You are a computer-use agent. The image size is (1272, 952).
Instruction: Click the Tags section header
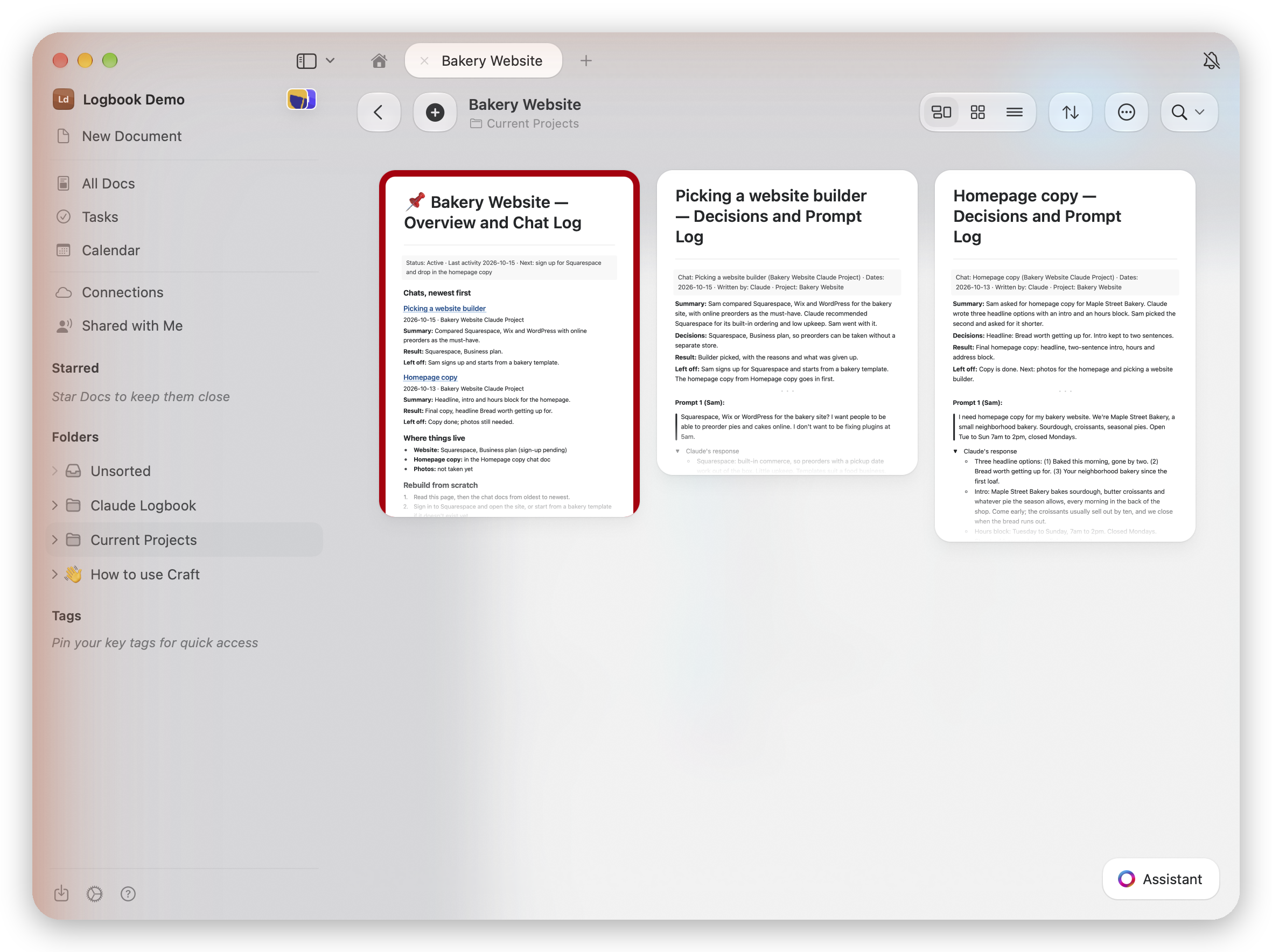tap(67, 615)
